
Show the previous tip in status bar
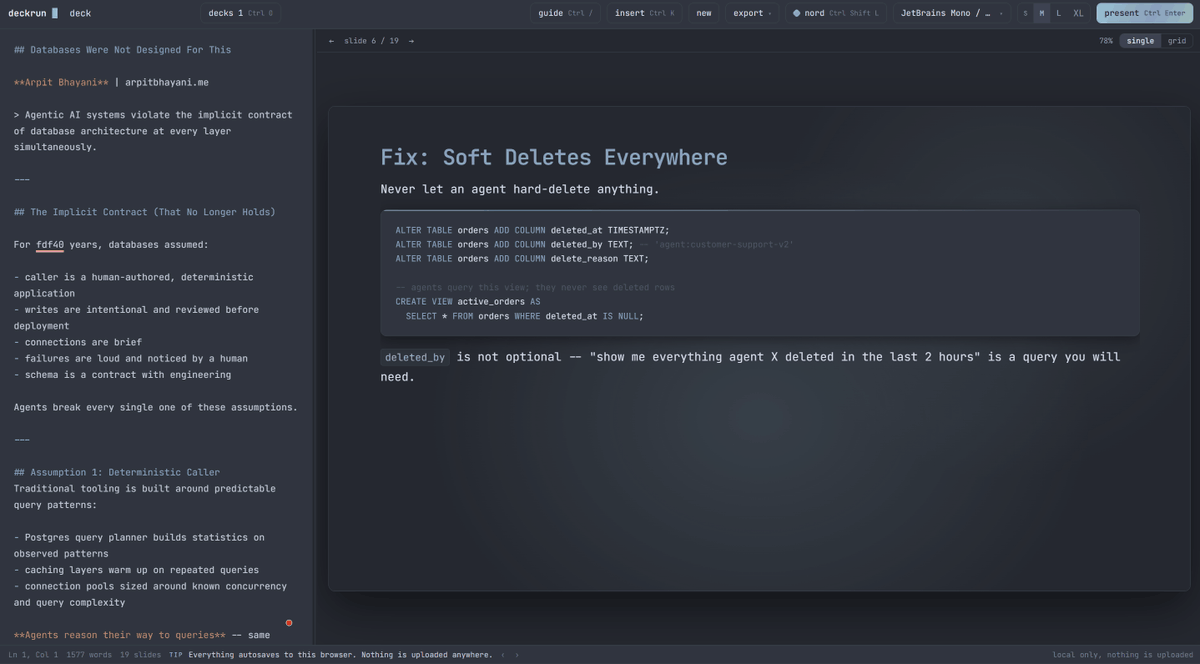click(503, 655)
